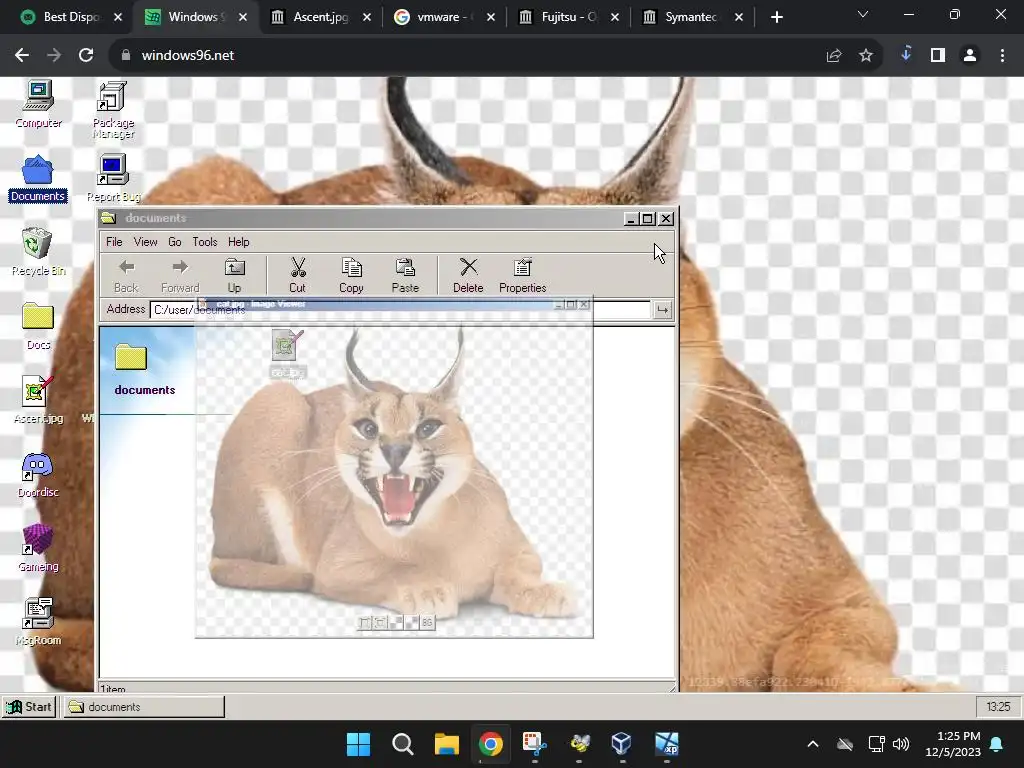The image size is (1024, 768).
Task: Open Chrome three-dot menu
Action: click(x=1002, y=56)
